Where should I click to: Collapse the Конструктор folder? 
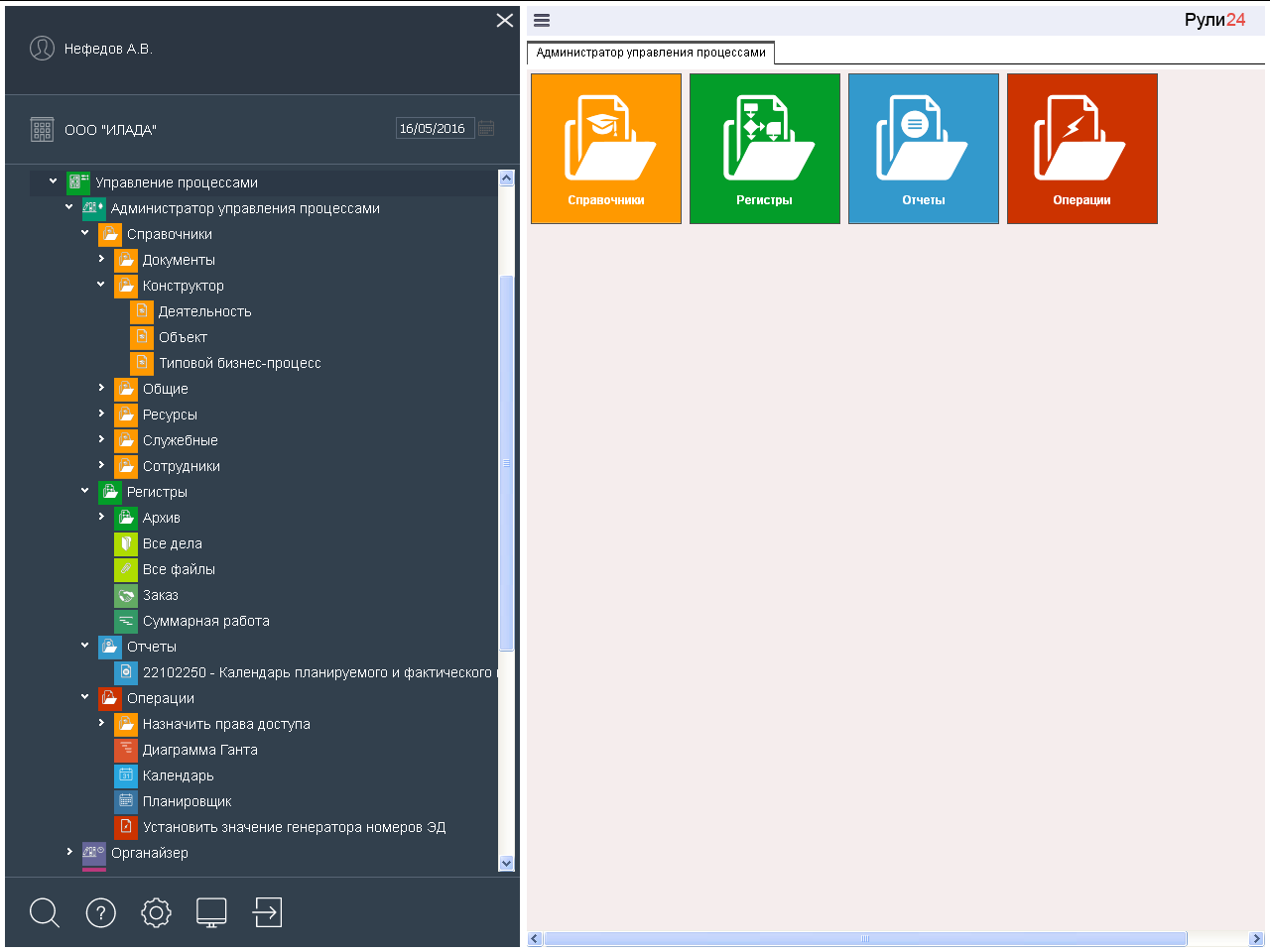pyautogui.click(x=101, y=285)
